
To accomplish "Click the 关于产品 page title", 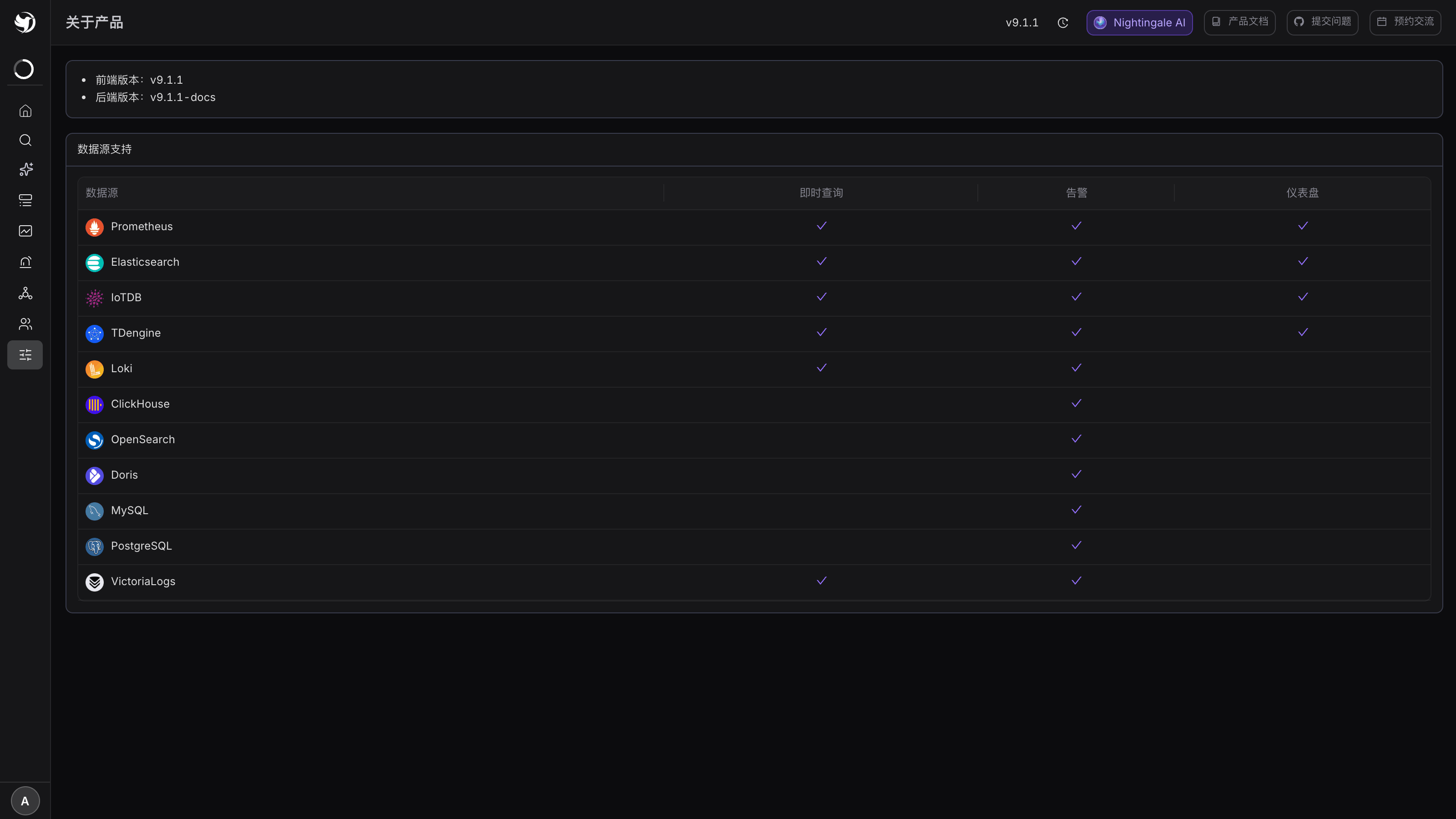I will click(94, 23).
